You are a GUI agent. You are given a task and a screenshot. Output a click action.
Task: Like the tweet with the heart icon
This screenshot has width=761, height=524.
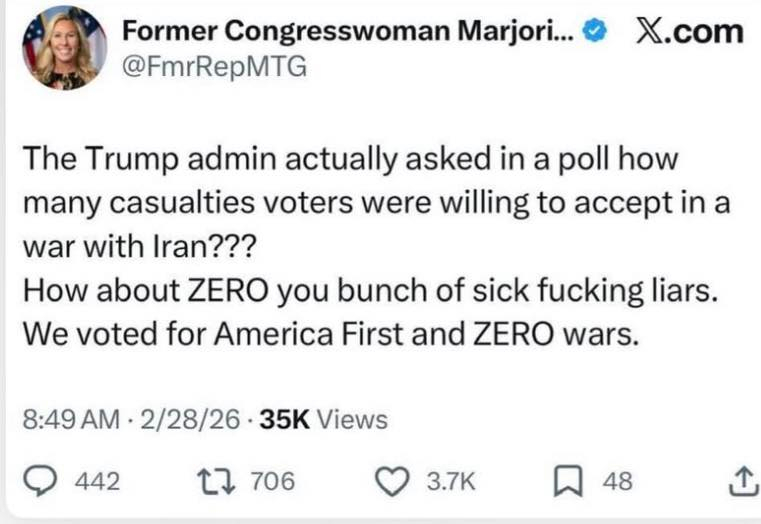coord(391,482)
